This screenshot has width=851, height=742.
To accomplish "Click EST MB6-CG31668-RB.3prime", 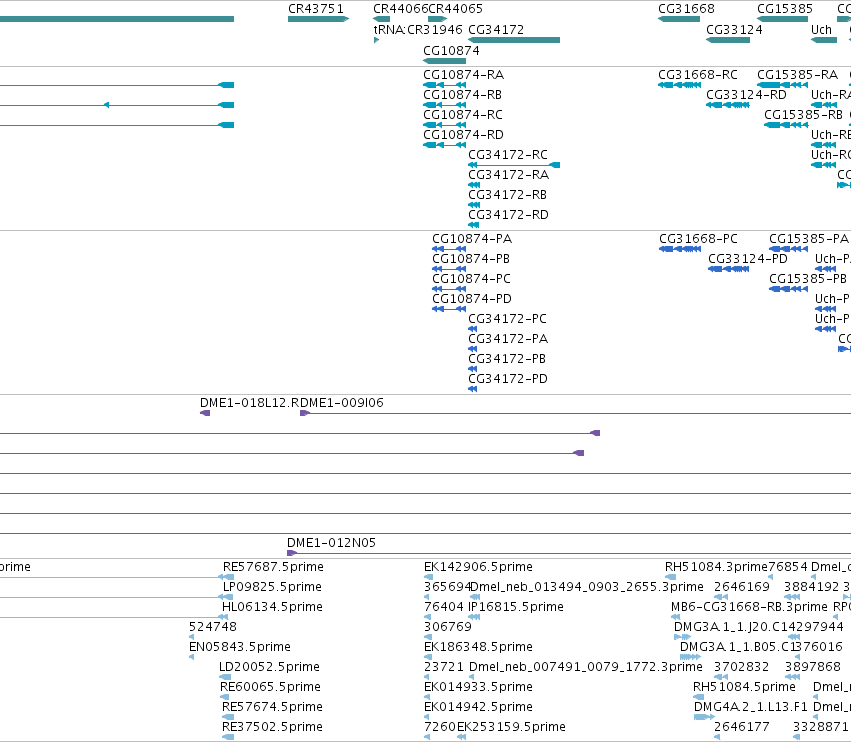I will 749,607.
